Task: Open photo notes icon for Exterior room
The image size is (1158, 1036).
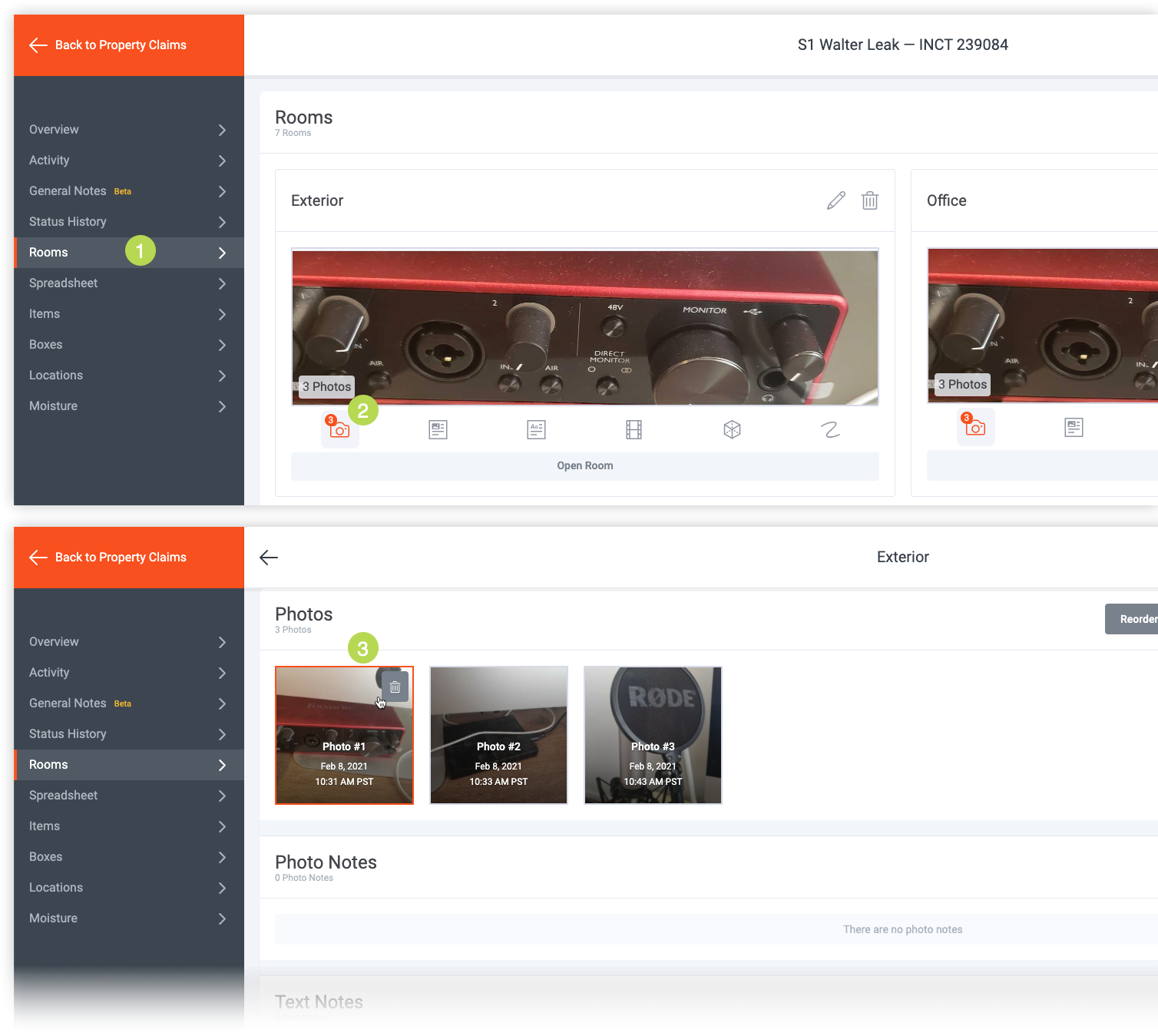Action: [x=438, y=429]
